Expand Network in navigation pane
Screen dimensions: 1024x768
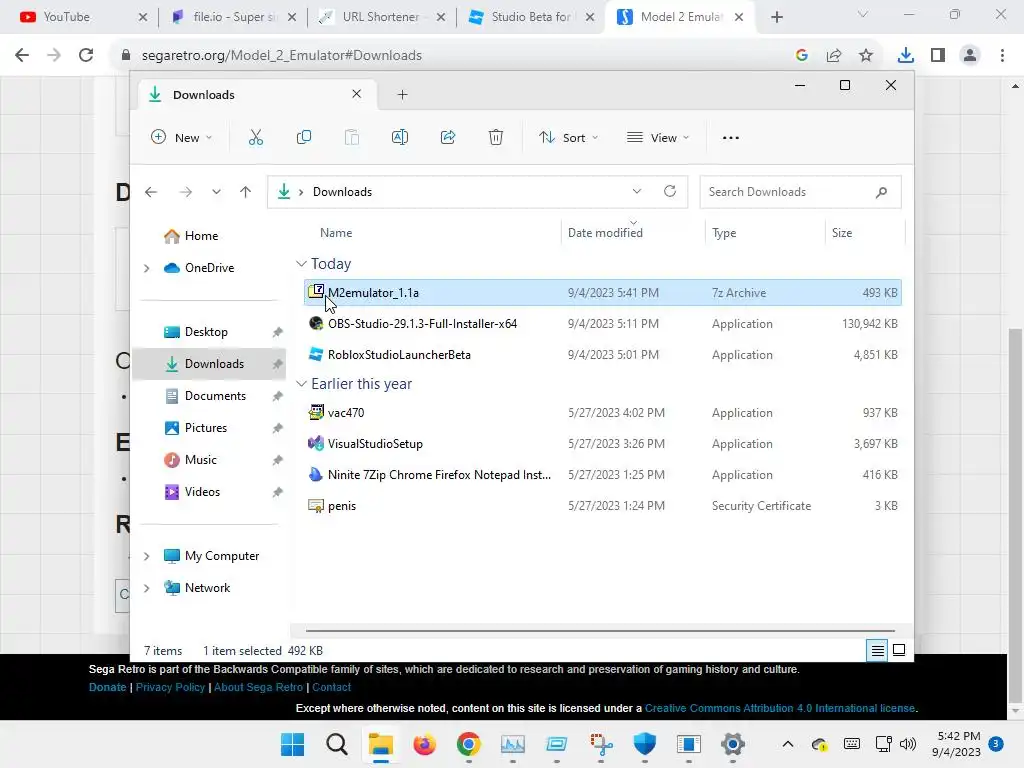(x=146, y=588)
